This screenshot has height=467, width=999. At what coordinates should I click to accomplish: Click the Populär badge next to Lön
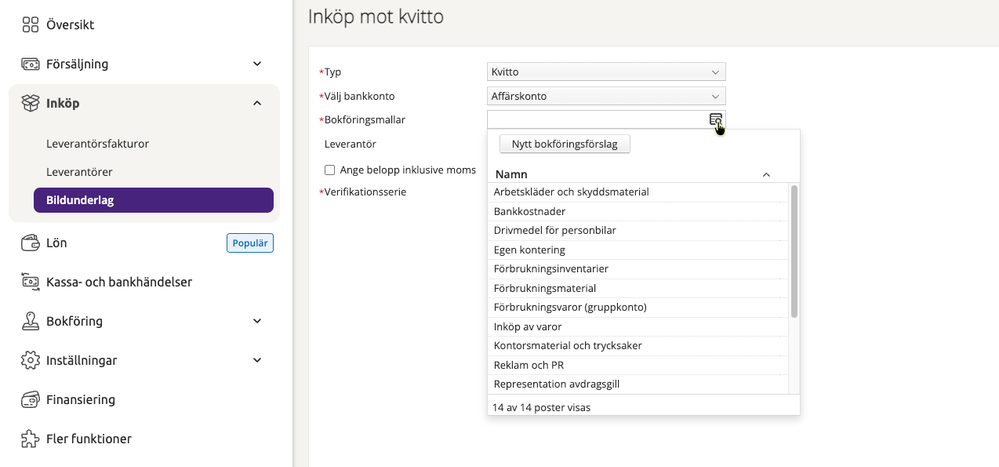tap(250, 243)
